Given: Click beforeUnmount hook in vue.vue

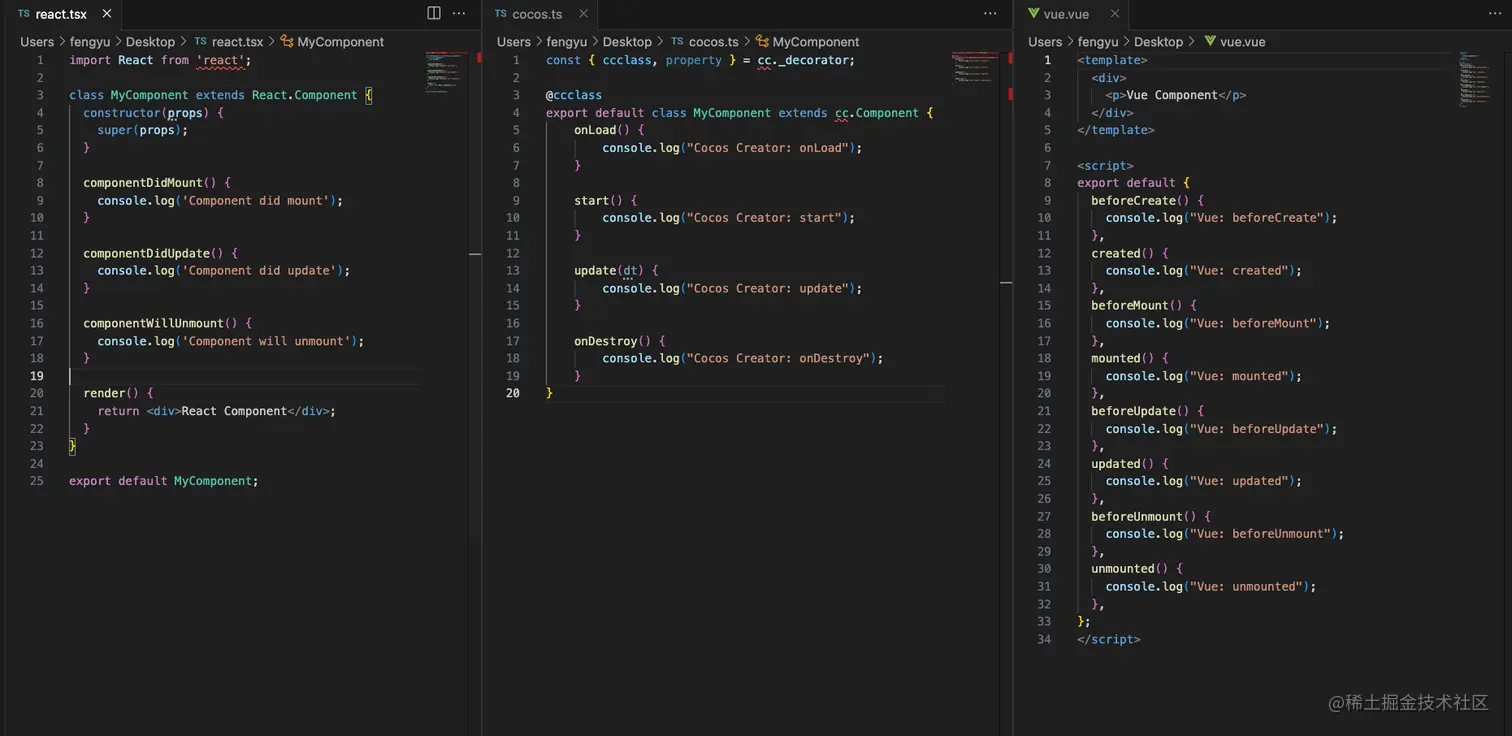Looking at the screenshot, I should [x=1137, y=516].
